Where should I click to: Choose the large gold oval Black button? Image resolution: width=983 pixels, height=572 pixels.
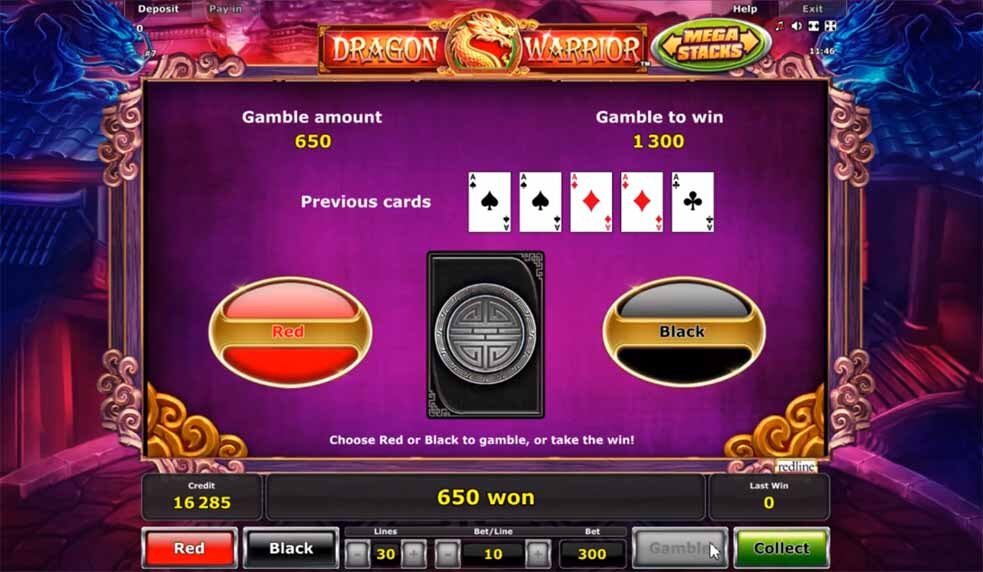[683, 332]
